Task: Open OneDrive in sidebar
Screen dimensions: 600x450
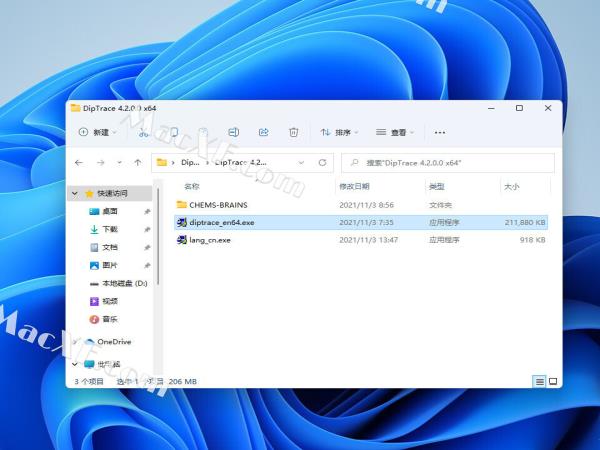Action: (114, 342)
